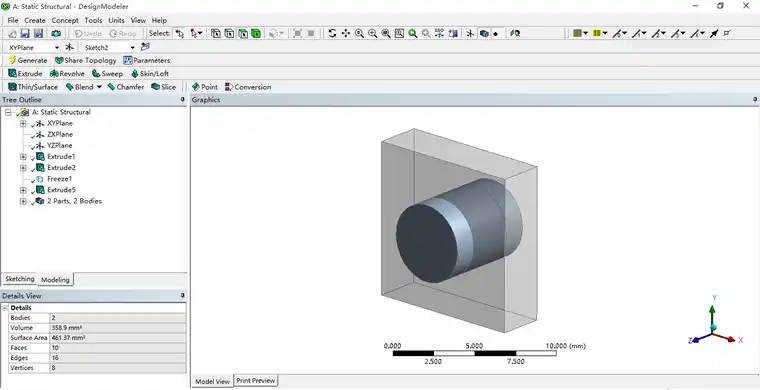Expand the 2 Parts, 2 Bodies node
Image resolution: width=760 pixels, height=390 pixels.
point(23,201)
